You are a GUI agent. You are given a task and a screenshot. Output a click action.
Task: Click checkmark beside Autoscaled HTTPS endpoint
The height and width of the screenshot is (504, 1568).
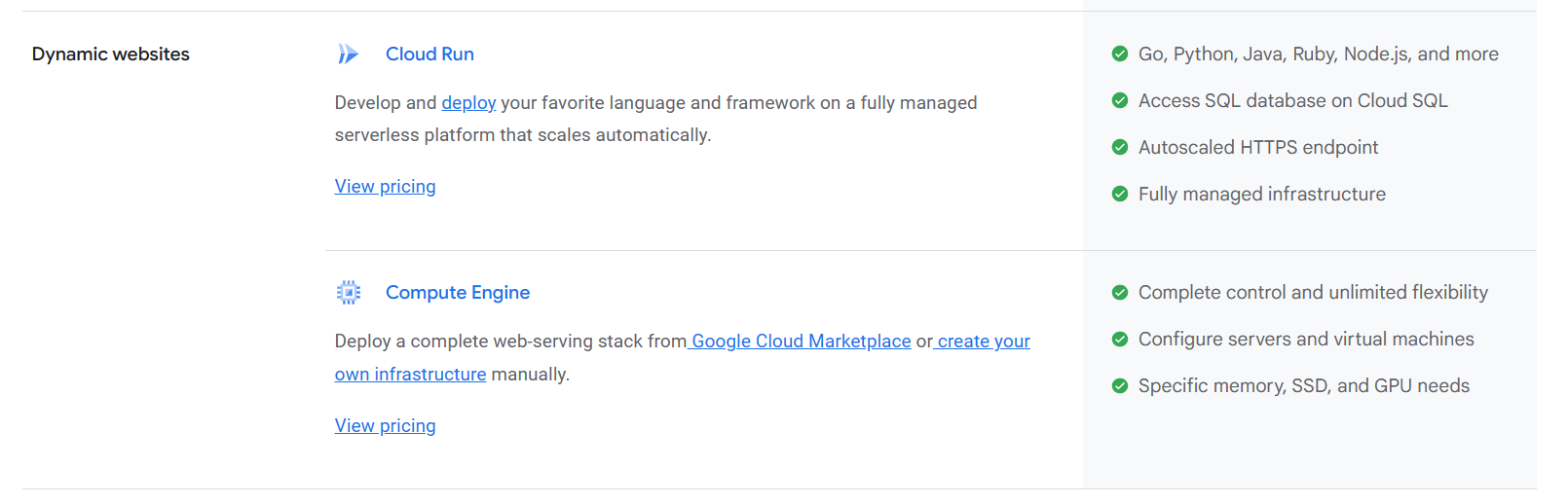tap(1120, 148)
